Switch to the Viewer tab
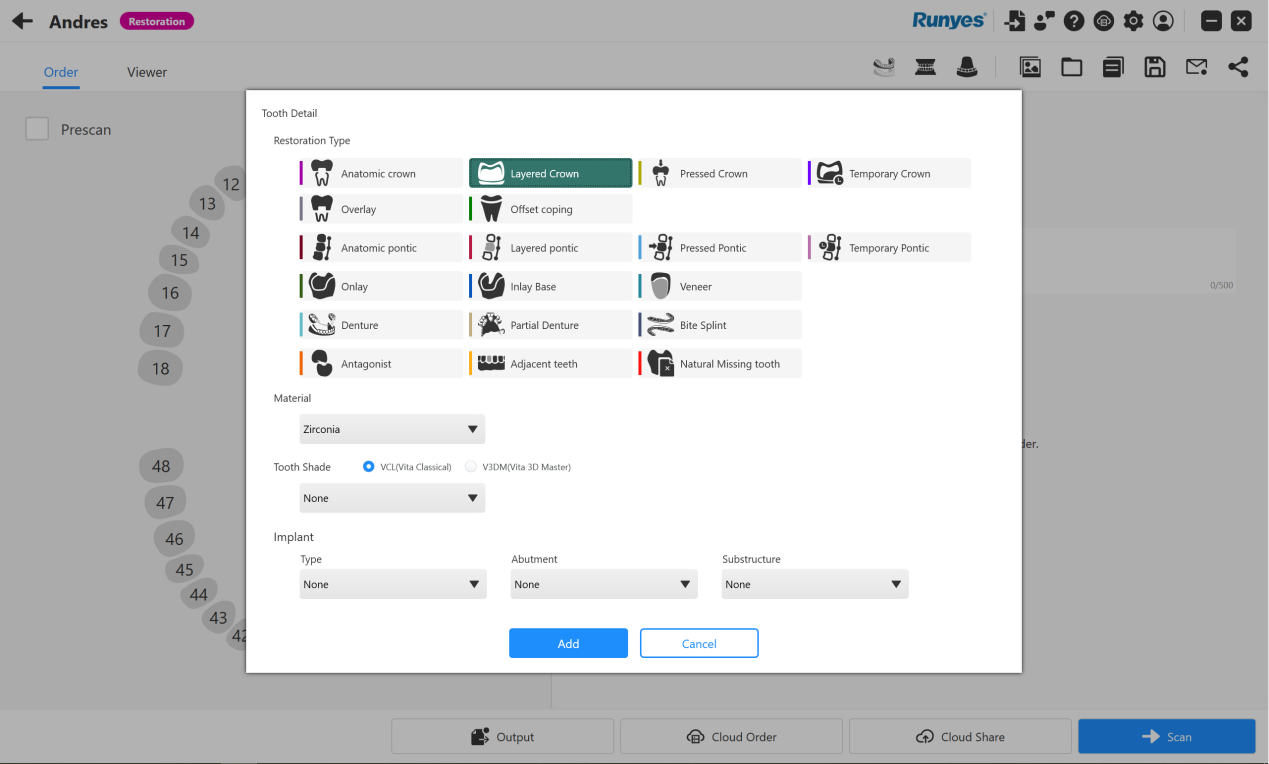1269x764 pixels. coord(147,72)
